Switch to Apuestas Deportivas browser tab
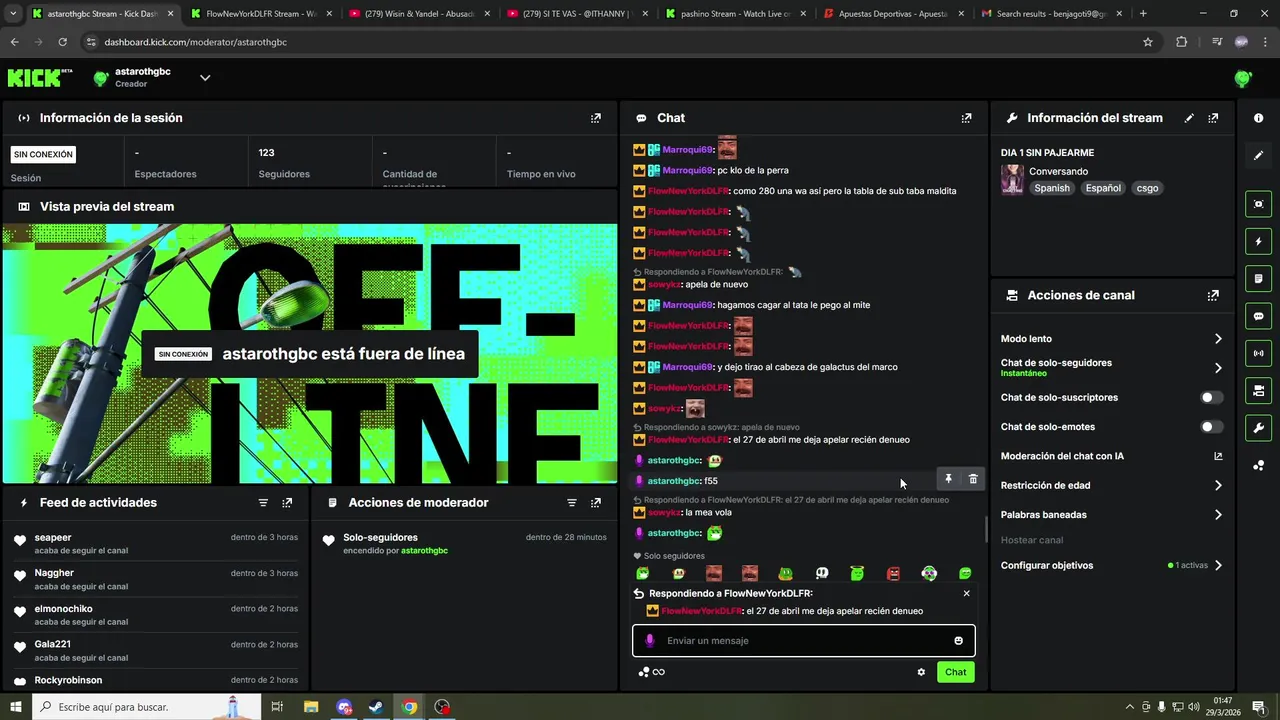Viewport: 1280px width, 720px height. (895, 14)
